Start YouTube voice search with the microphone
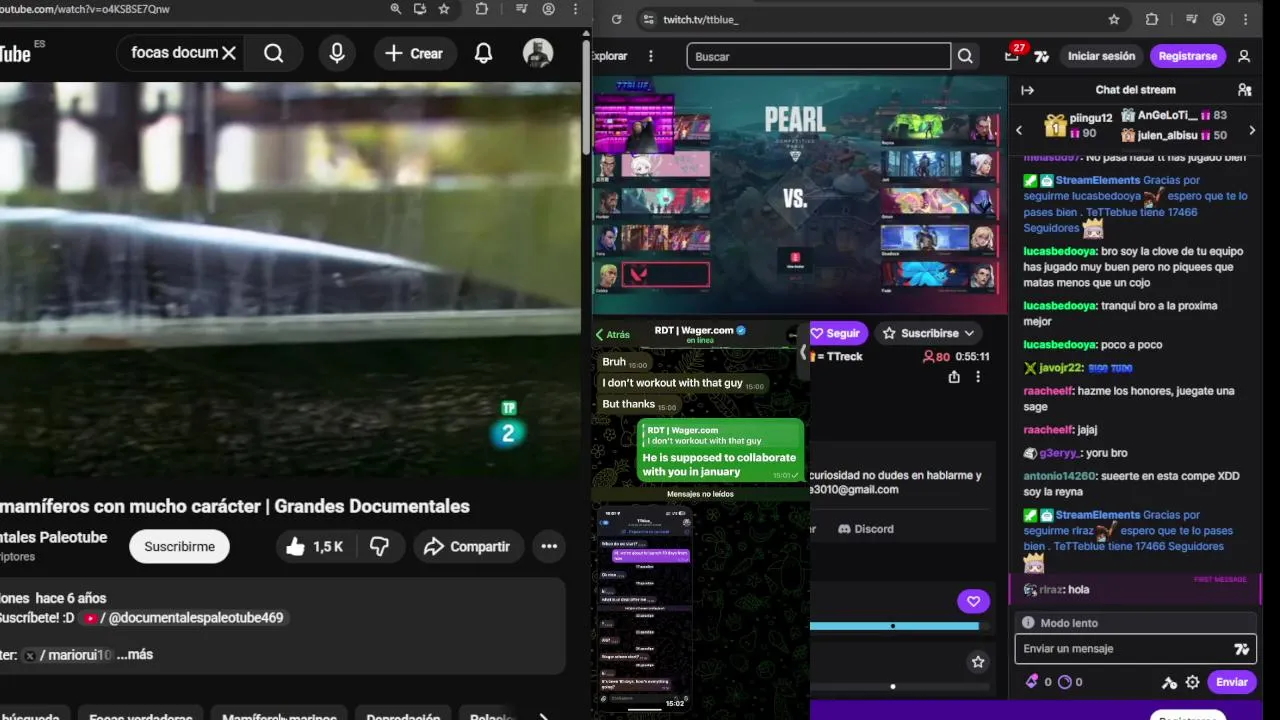Image resolution: width=1280 pixels, height=720 pixels. (337, 53)
